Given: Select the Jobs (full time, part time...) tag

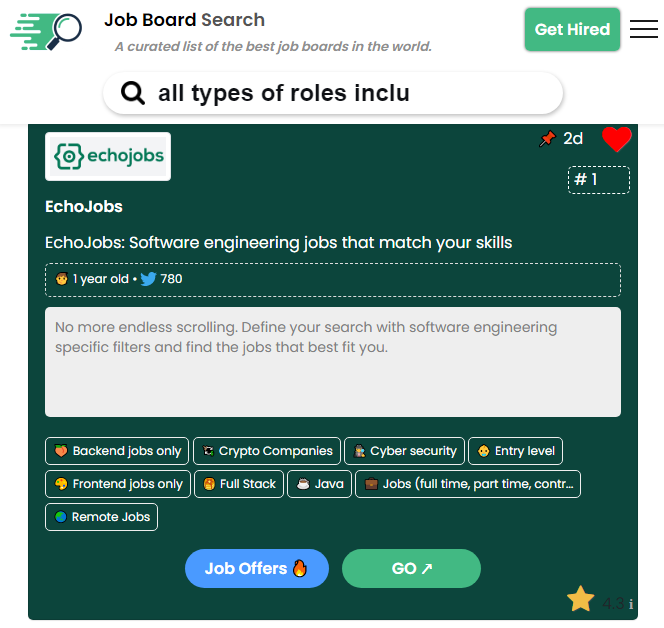Looking at the screenshot, I should [468, 484].
